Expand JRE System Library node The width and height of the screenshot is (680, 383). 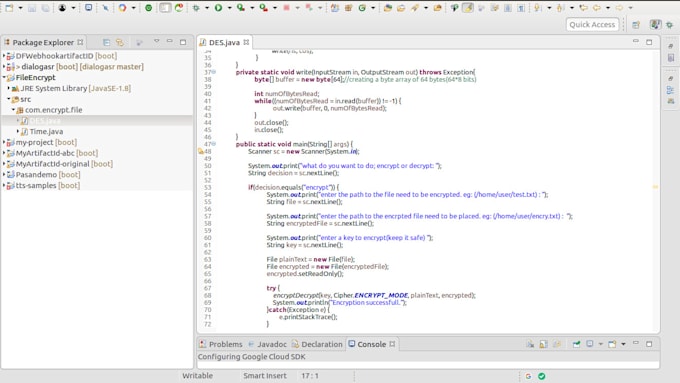pos(9,88)
